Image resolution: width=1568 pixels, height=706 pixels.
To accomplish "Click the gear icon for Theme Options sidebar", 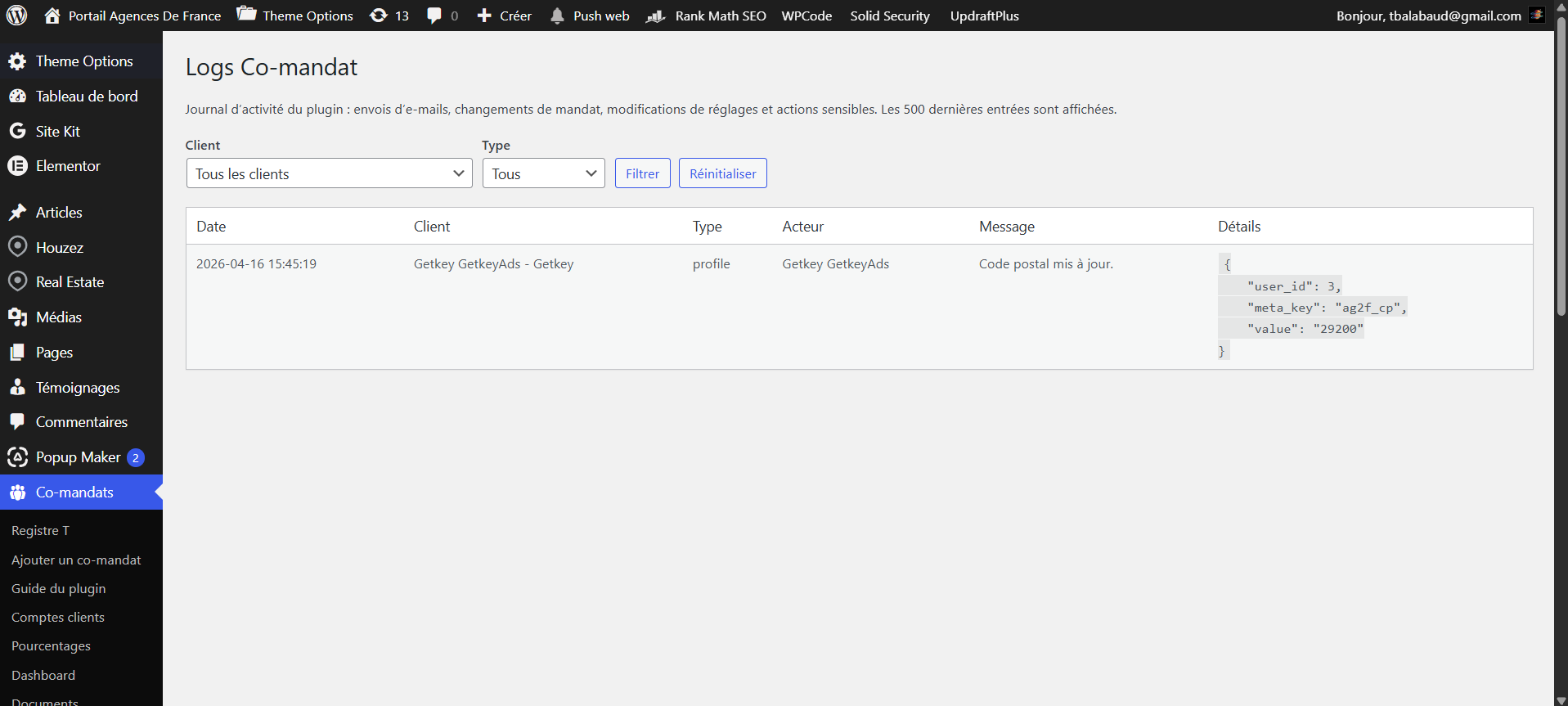I will pos(17,61).
